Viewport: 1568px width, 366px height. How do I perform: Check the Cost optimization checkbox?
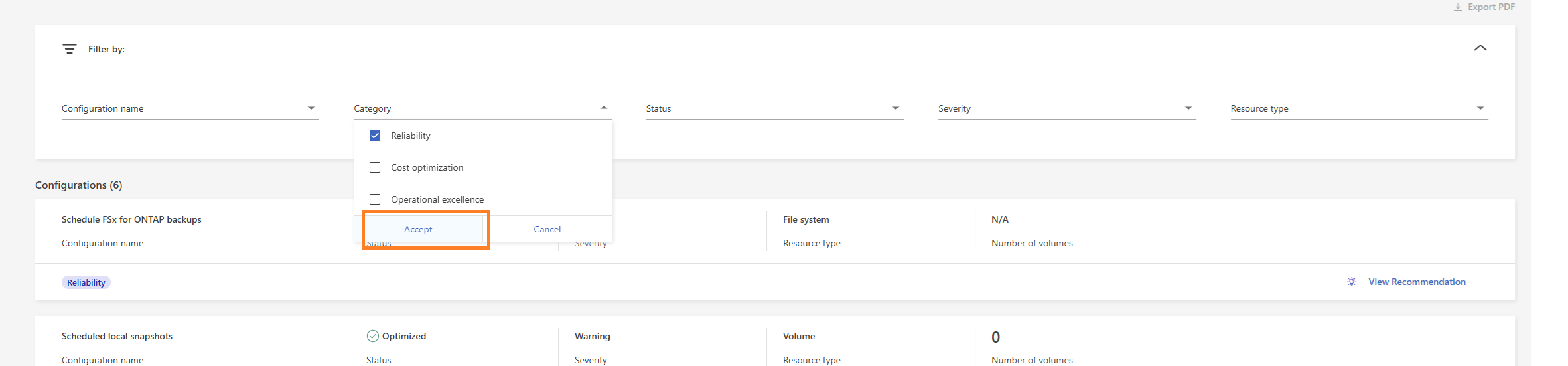pos(375,167)
